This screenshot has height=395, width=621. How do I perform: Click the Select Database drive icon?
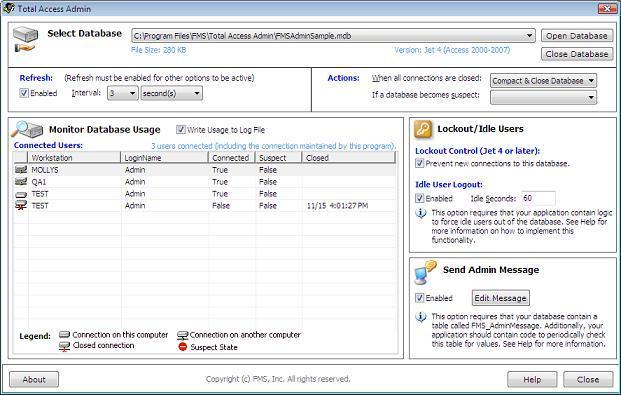click(25, 40)
